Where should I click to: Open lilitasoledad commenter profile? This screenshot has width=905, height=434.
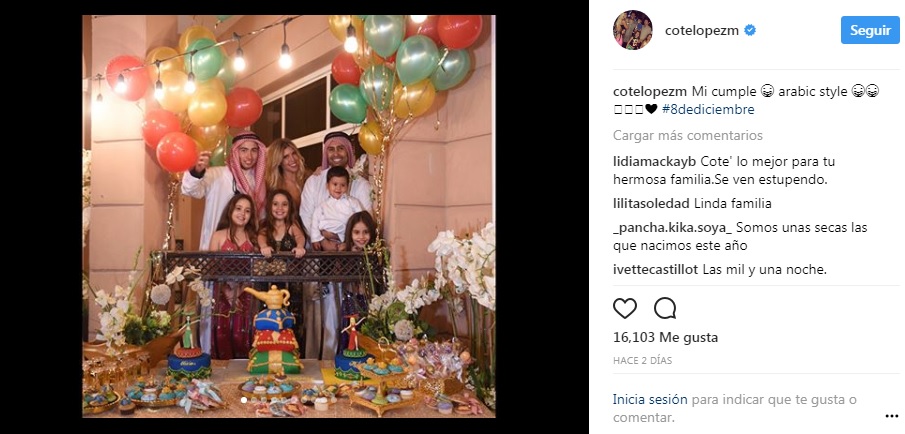click(x=651, y=203)
